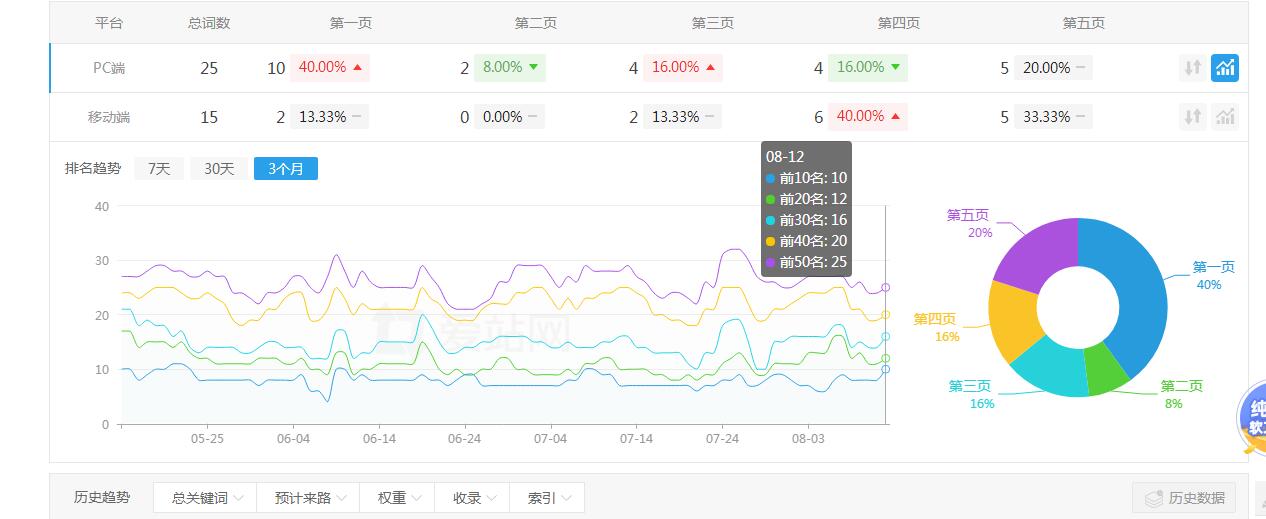The height and width of the screenshot is (519, 1266).
Task: Click the PC端 row sort arrows icon
Action: point(1192,68)
